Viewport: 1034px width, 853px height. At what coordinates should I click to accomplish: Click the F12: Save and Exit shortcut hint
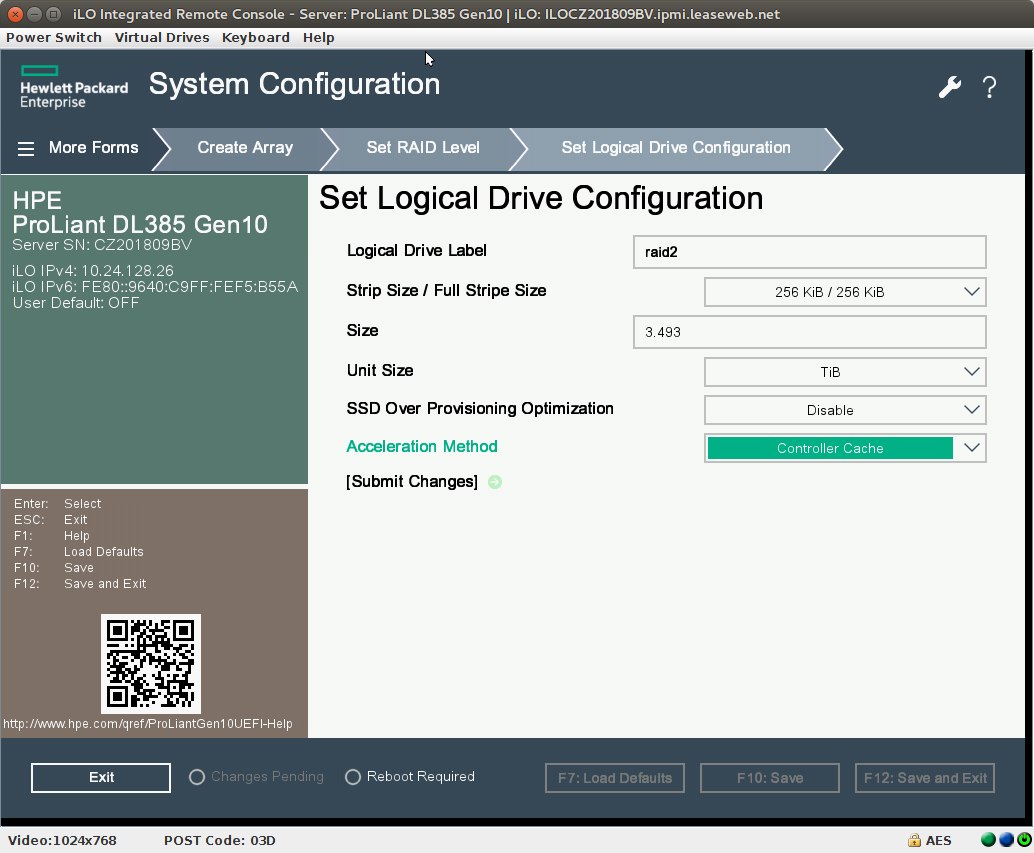click(x=80, y=584)
